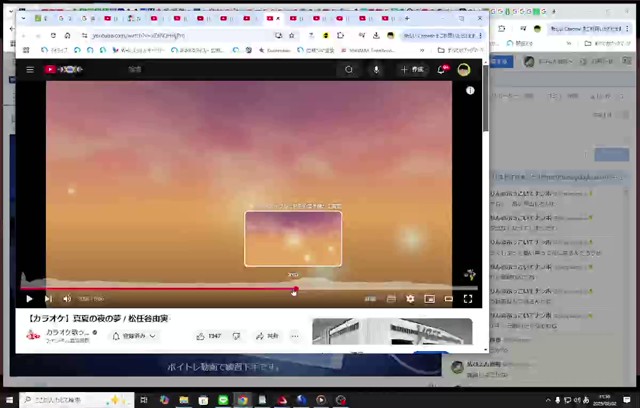Click the blue button in background window
Screen dimensions: 640x408
(x=611, y=155)
